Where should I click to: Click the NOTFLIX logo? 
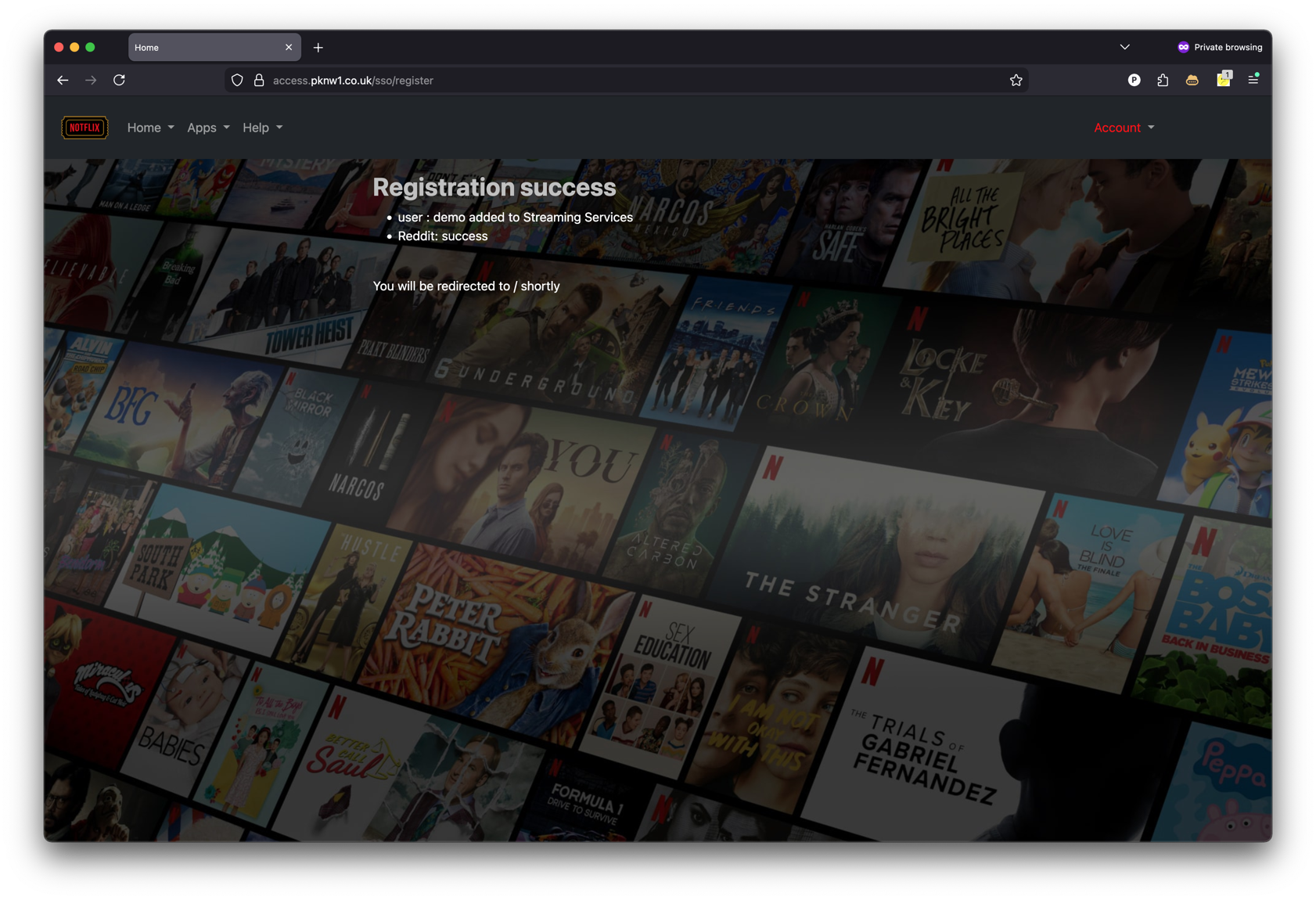pyautogui.click(x=84, y=128)
